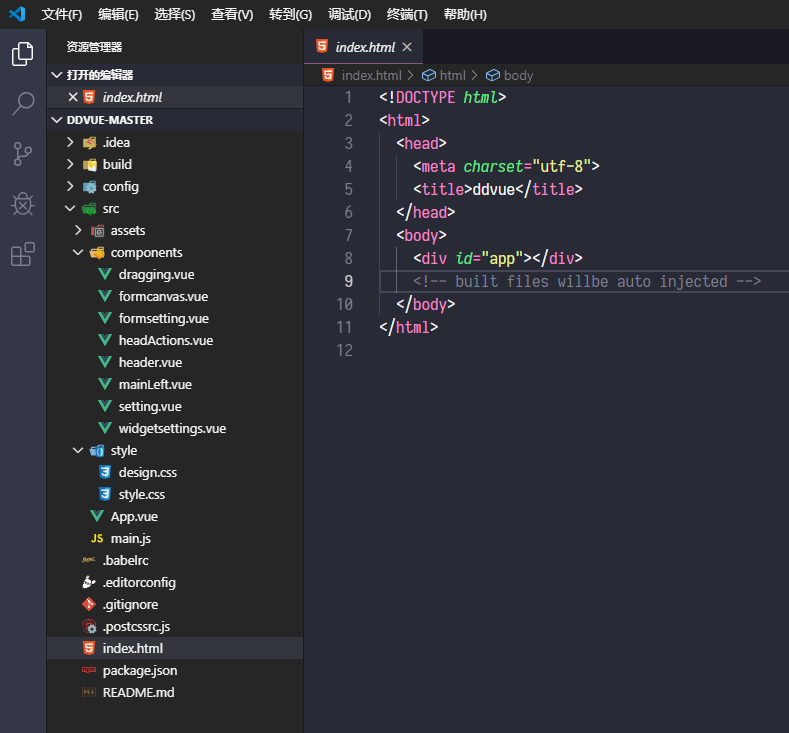
Task: Click the build folder icon
Action: coord(90,165)
